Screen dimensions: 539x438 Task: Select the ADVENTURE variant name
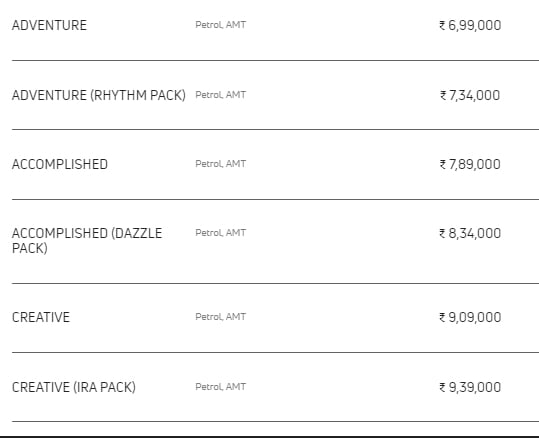coord(49,25)
